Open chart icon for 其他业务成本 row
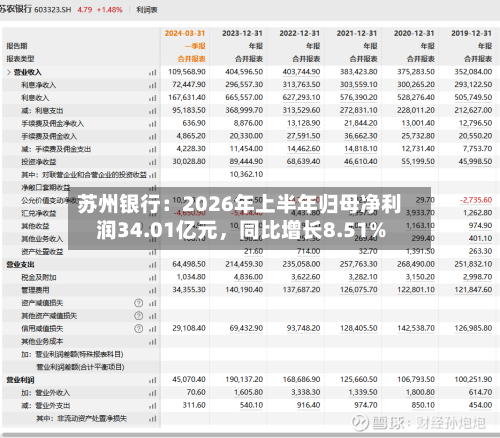Image resolution: width=500 pixels, height=438 pixels. [x=152, y=342]
